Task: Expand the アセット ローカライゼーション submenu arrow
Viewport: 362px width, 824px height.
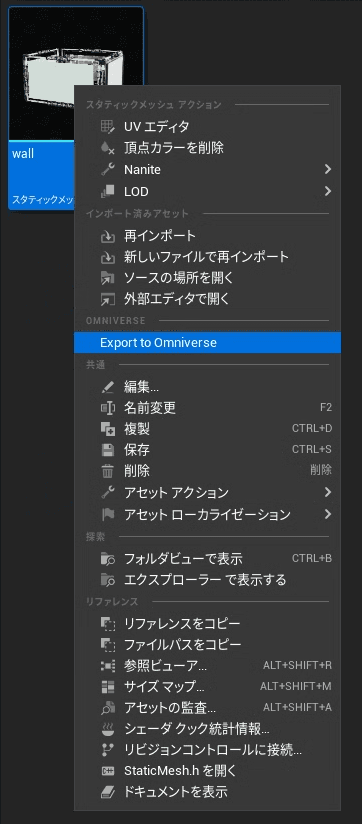Action: [x=328, y=514]
